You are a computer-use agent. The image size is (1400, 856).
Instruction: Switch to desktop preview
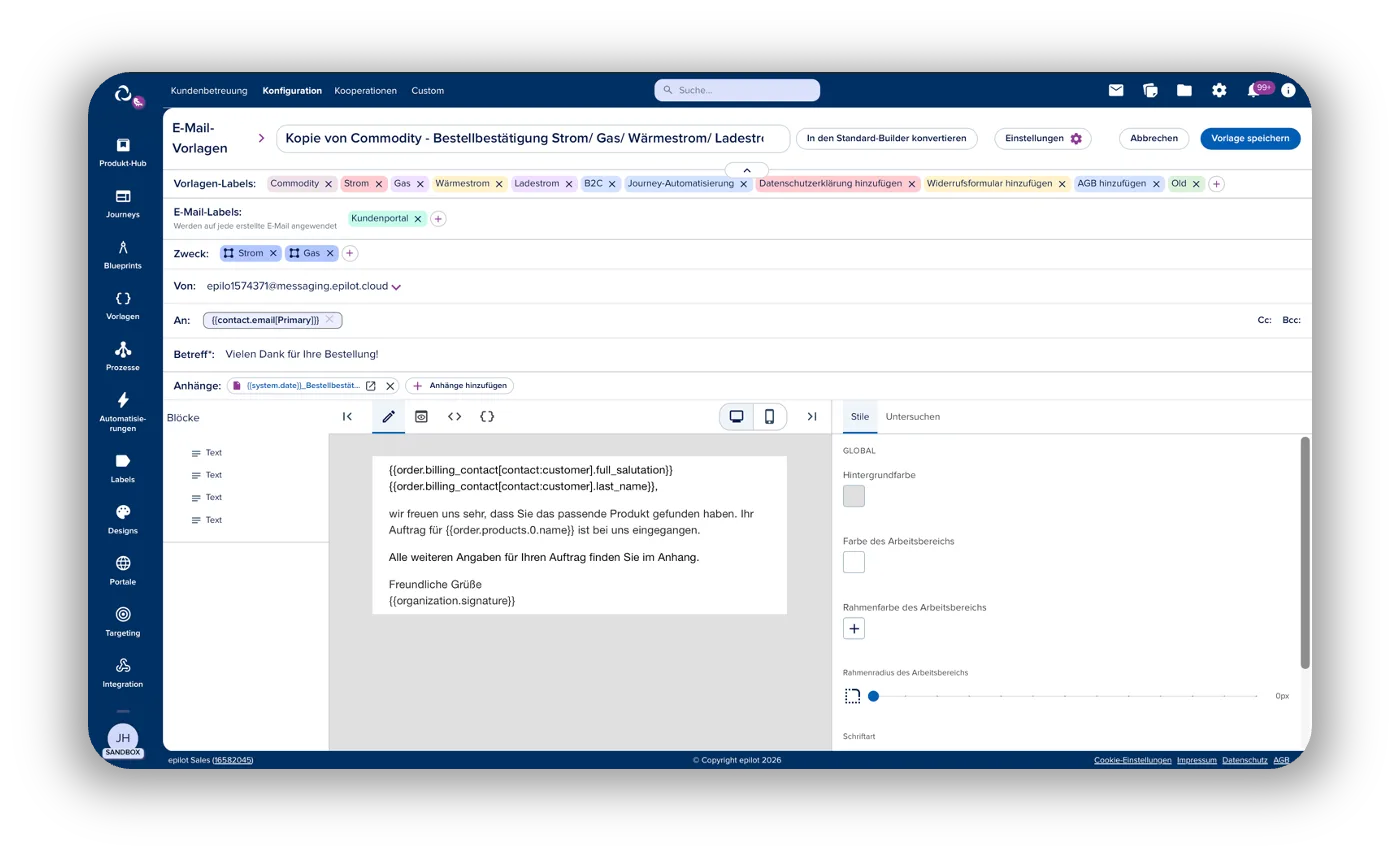[736, 416]
